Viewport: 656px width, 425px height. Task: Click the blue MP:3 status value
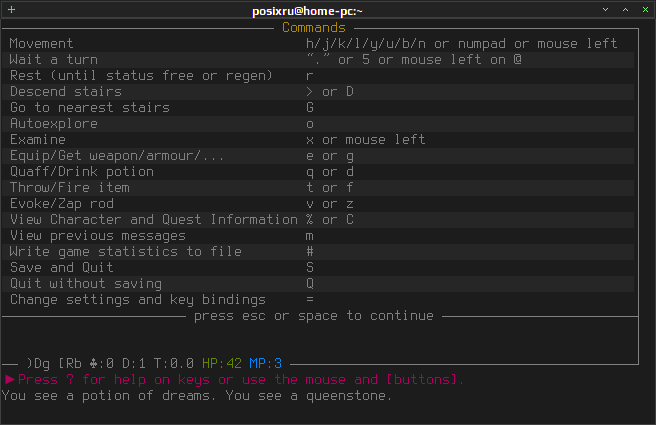266,363
